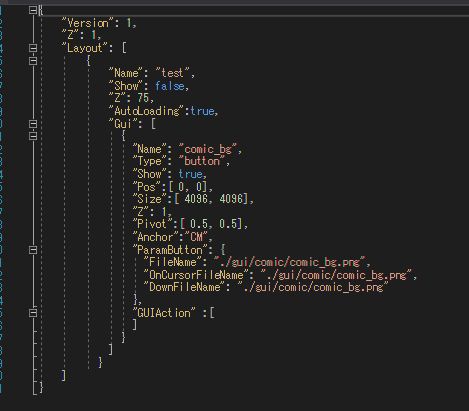Image resolution: width=469 pixels, height=411 pixels.
Task: Click the "AutoLoading" key
Action: [x=146, y=111]
